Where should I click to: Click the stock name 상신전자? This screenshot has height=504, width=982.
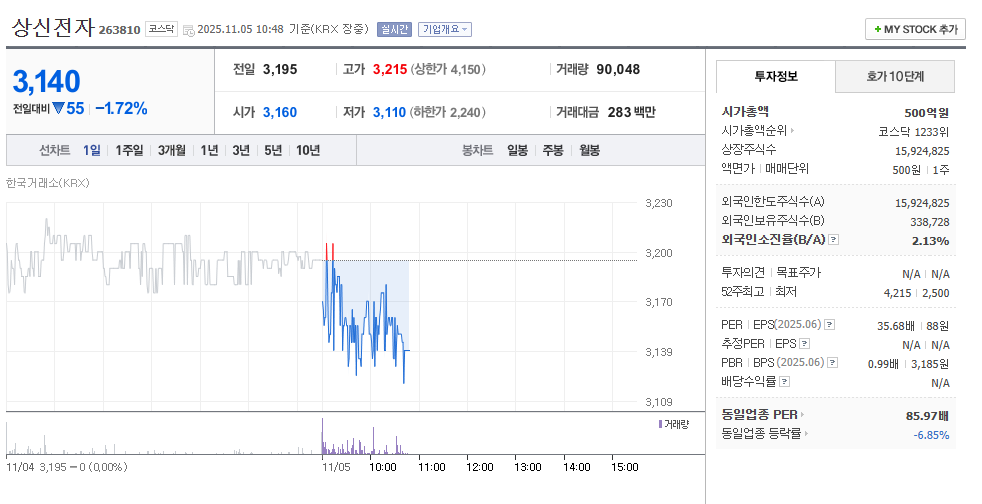53,28
